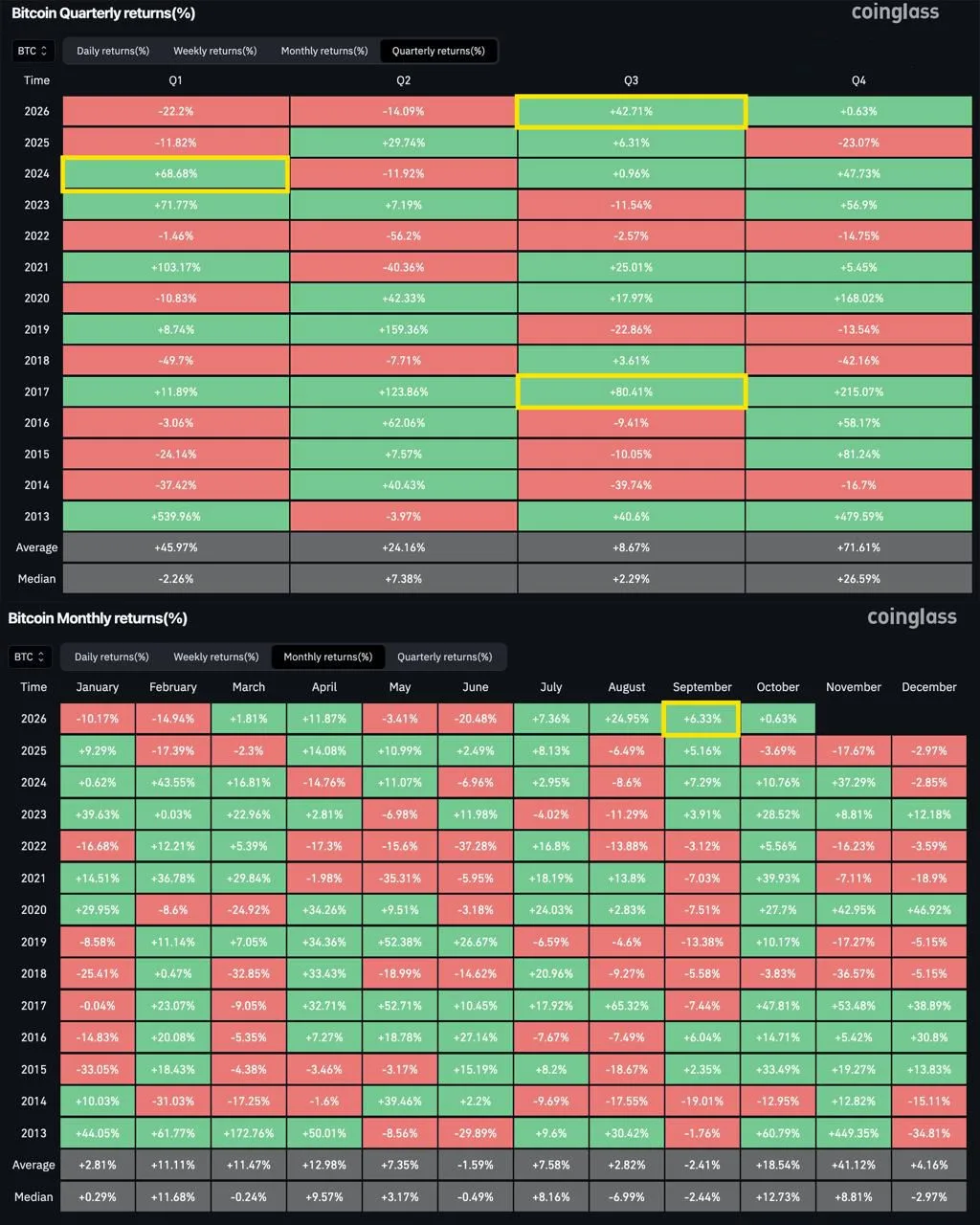Click the Q1 quarterly Median value -2.26%
The width and height of the screenshot is (980, 1225).
pyautogui.click(x=175, y=579)
